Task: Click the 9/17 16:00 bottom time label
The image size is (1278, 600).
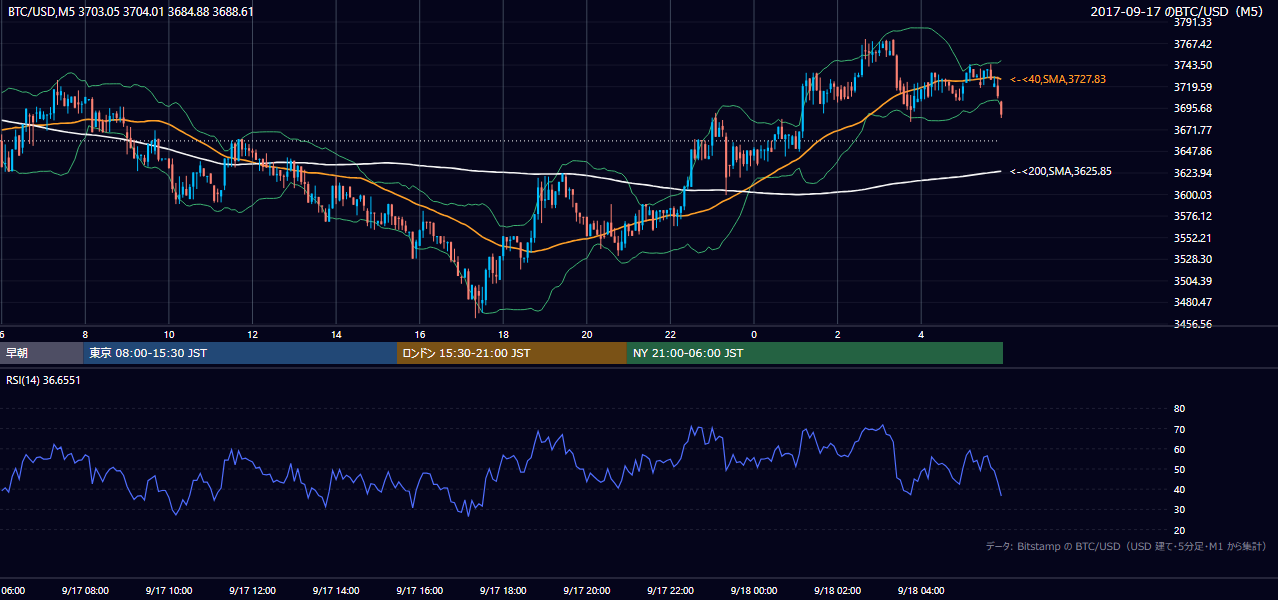Action: (419, 590)
